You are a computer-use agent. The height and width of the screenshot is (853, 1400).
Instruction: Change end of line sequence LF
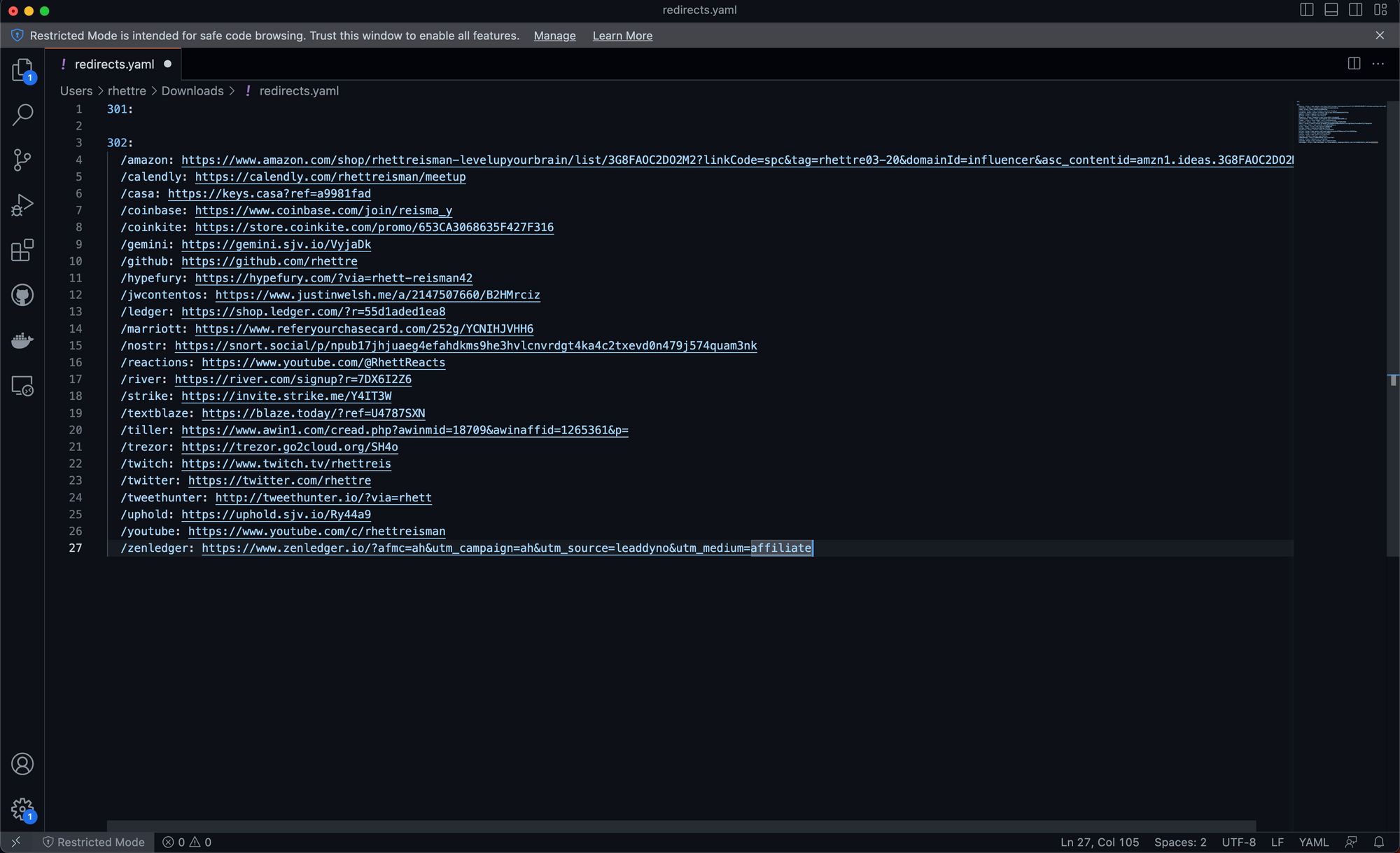click(x=1277, y=842)
